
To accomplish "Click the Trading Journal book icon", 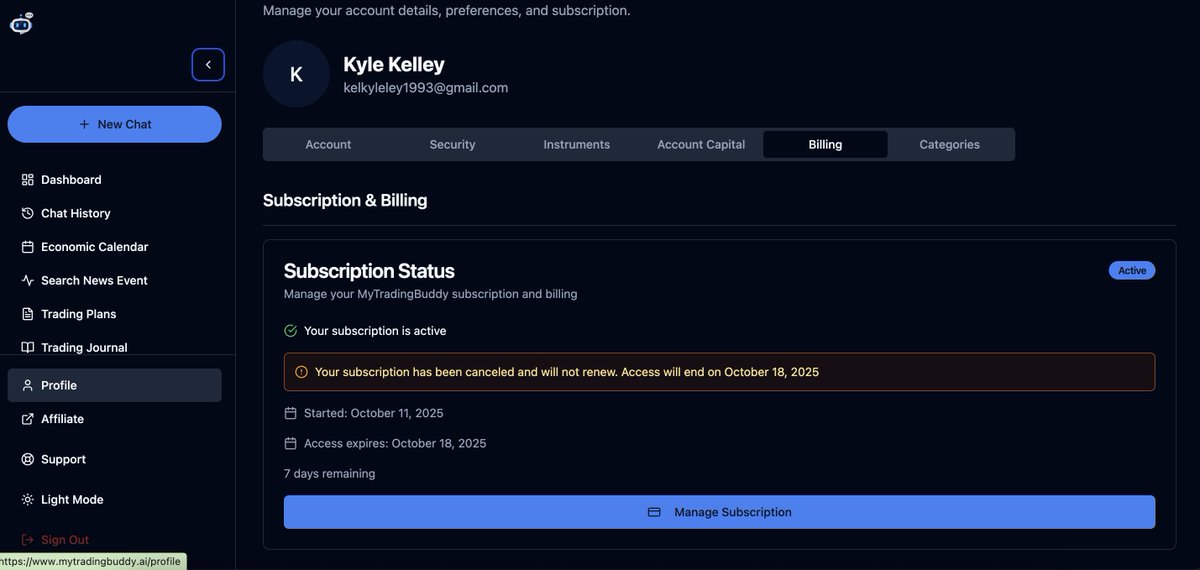I will (28, 347).
